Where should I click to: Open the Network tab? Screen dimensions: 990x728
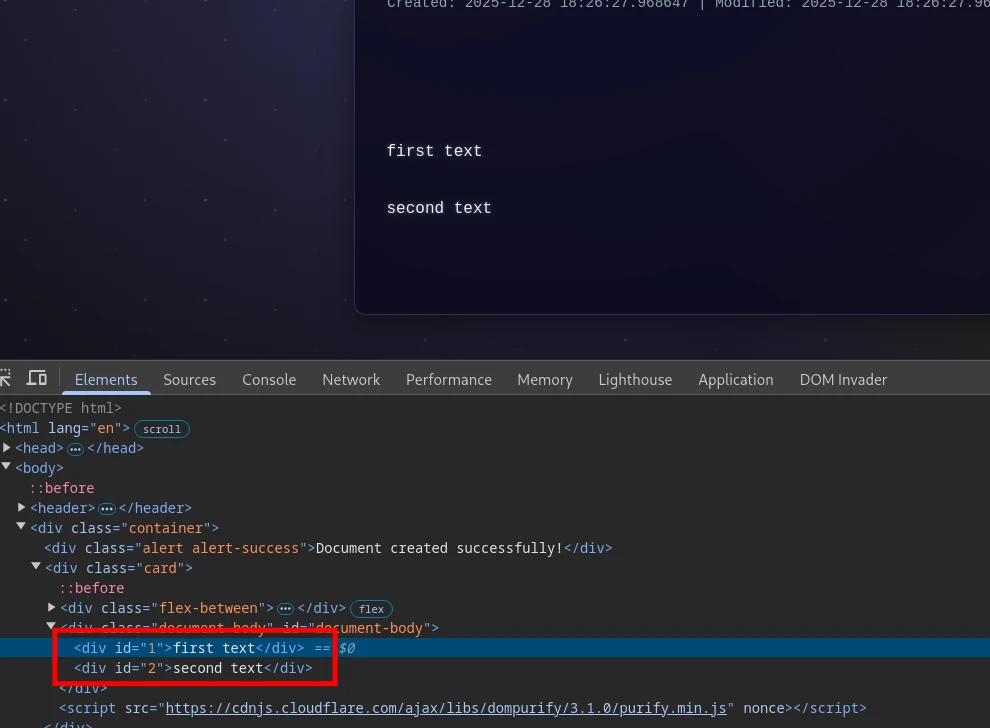coord(351,380)
